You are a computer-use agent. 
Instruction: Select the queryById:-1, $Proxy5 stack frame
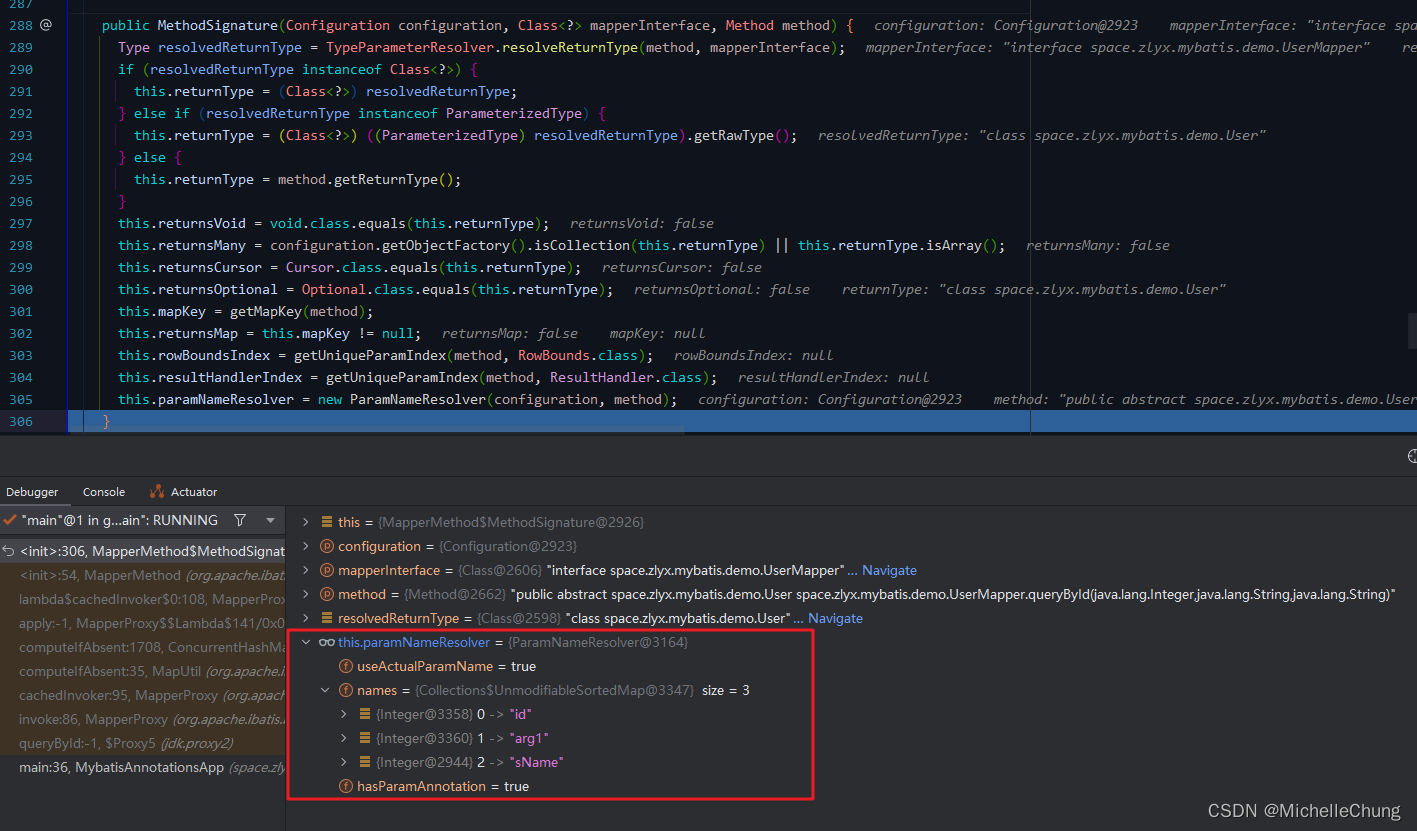point(143,743)
